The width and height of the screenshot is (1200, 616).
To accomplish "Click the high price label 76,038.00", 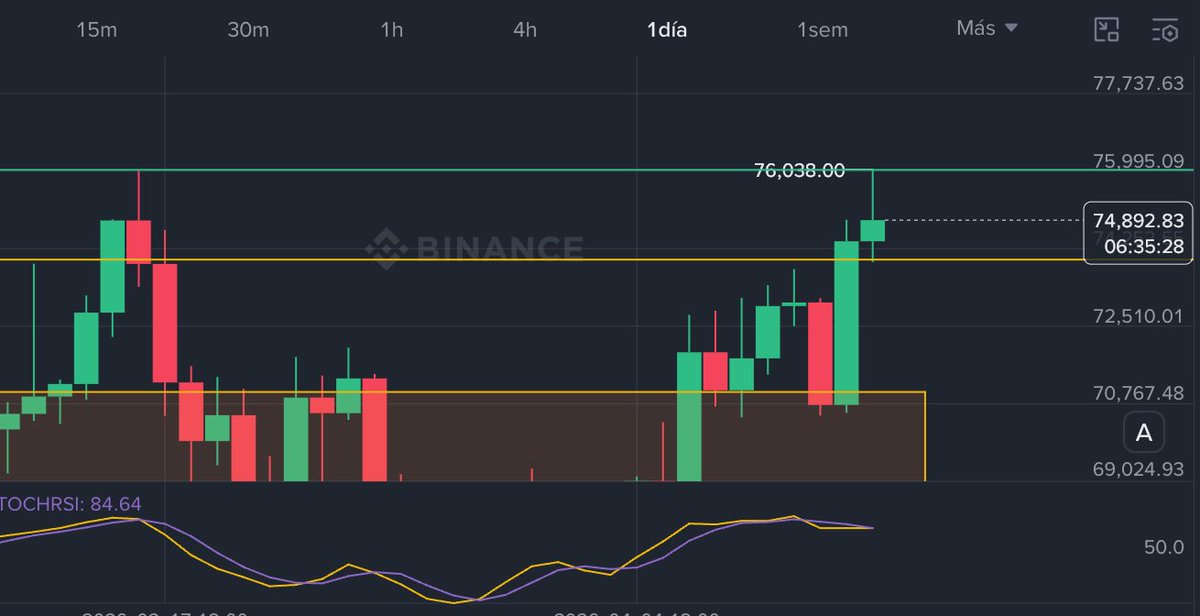I will pos(799,171).
